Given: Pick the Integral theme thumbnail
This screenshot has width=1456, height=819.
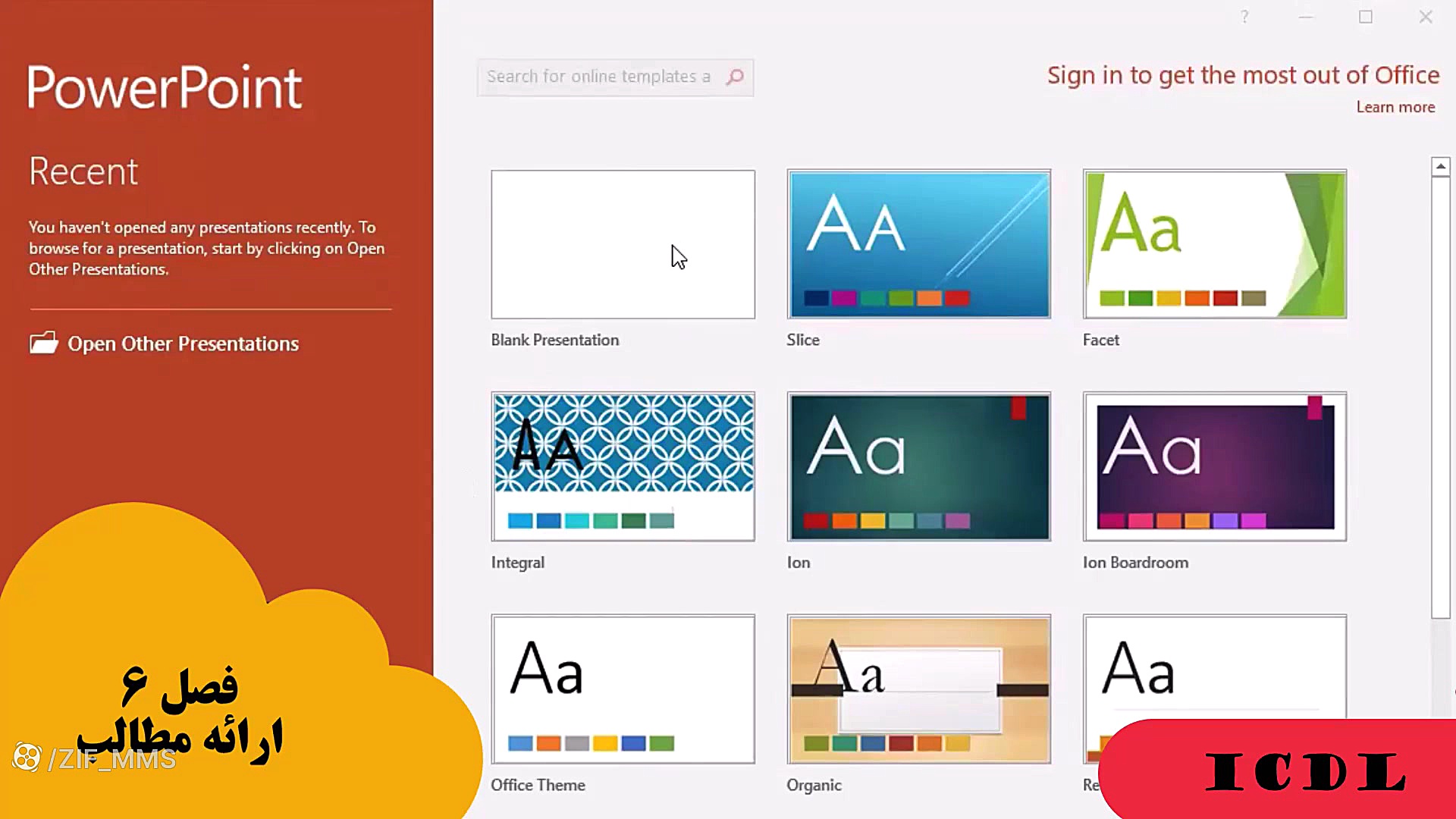Looking at the screenshot, I should 623,466.
